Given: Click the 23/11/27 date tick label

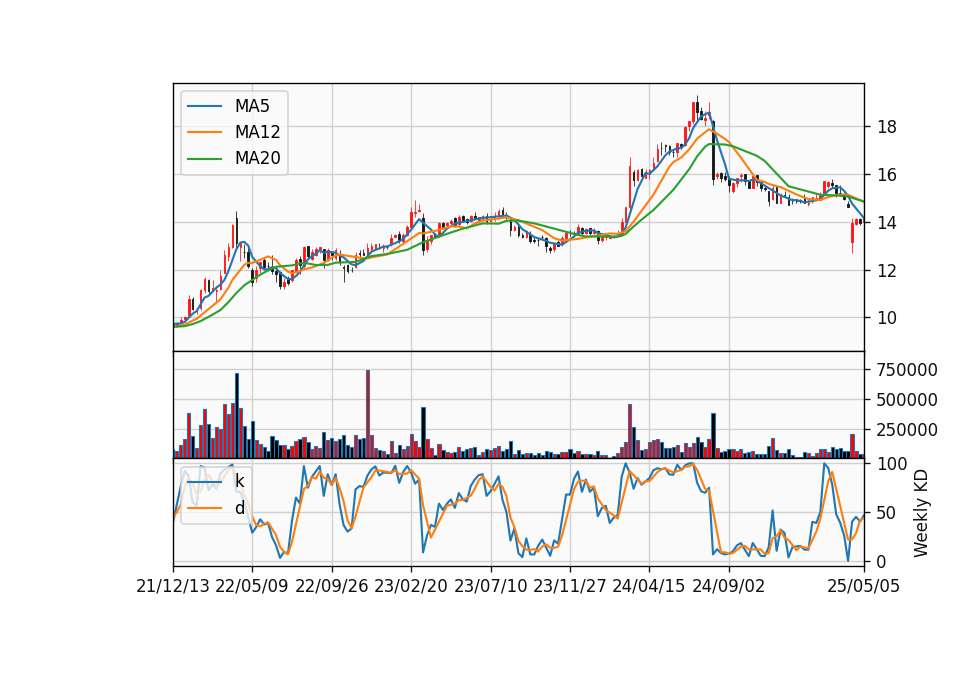Looking at the screenshot, I should click(570, 586).
